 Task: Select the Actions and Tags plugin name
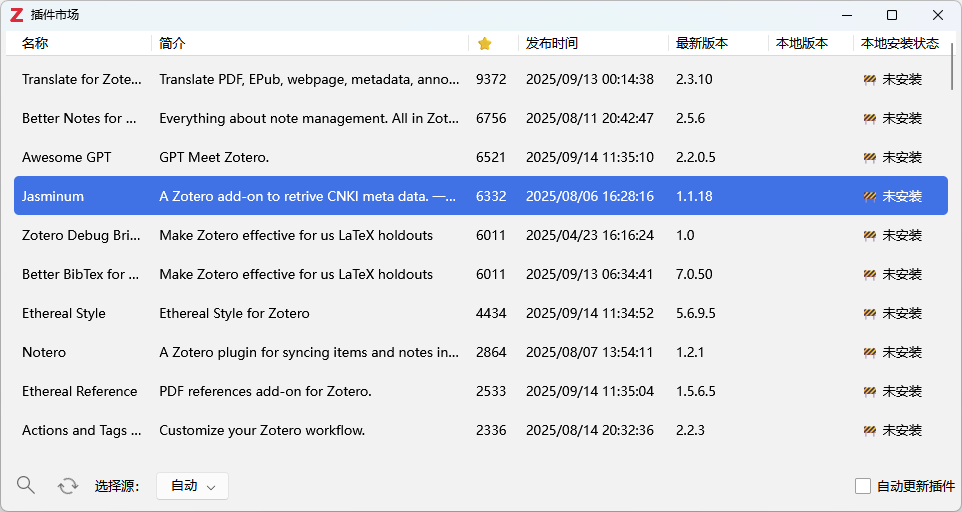(x=82, y=430)
